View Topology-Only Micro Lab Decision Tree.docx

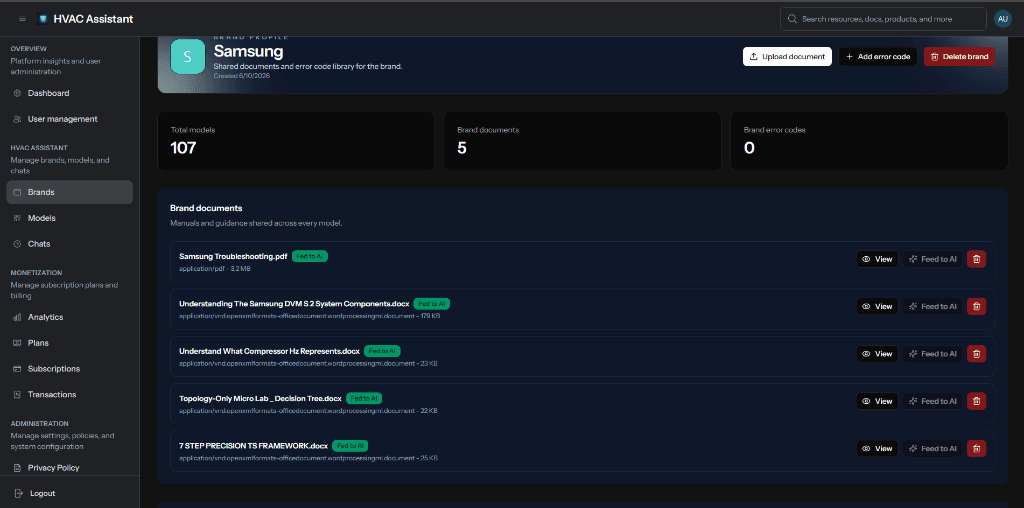(877, 401)
